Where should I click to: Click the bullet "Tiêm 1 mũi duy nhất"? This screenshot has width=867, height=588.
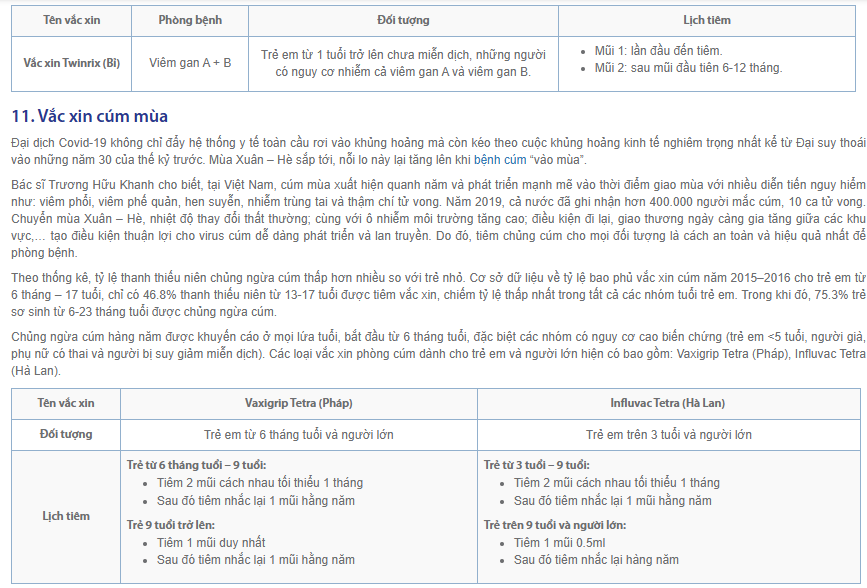click(x=211, y=542)
